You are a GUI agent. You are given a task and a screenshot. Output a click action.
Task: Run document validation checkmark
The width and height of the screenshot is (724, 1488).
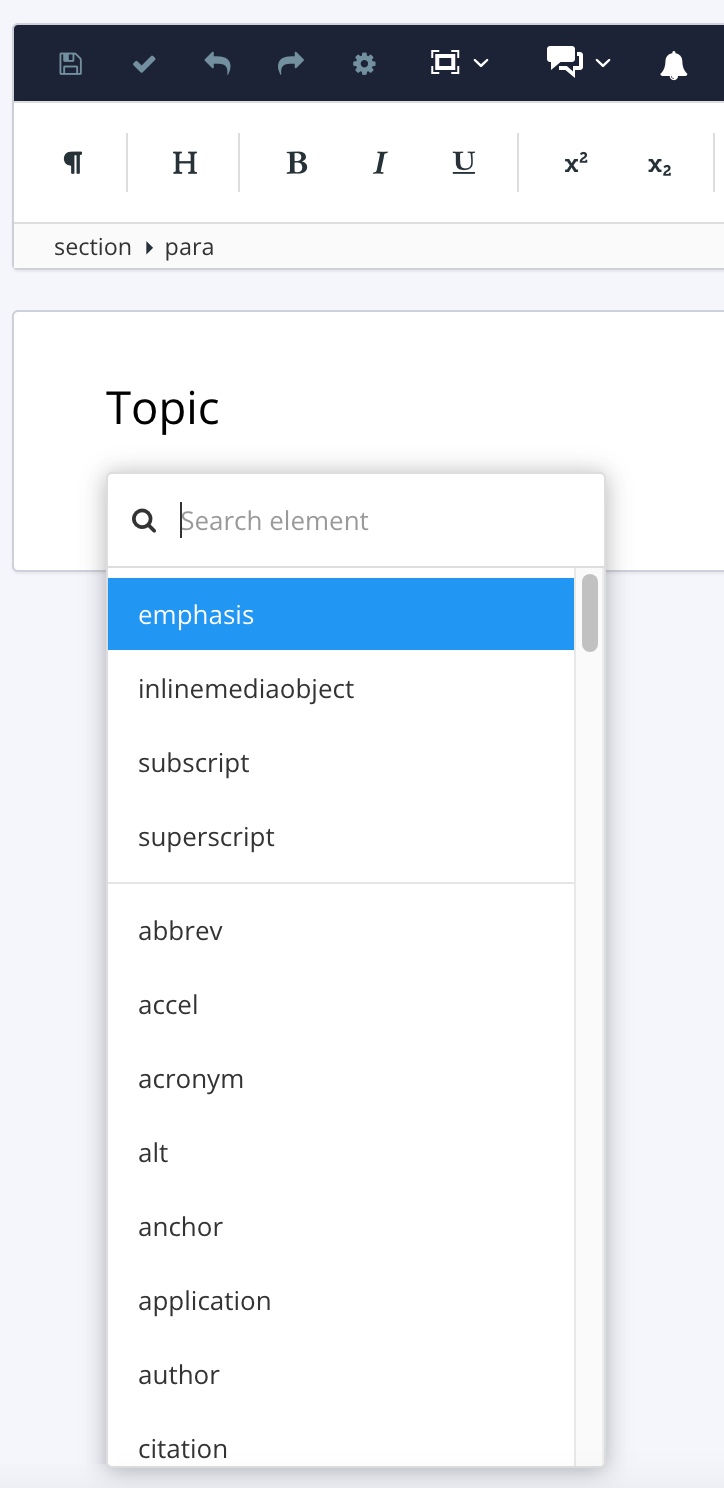click(144, 62)
